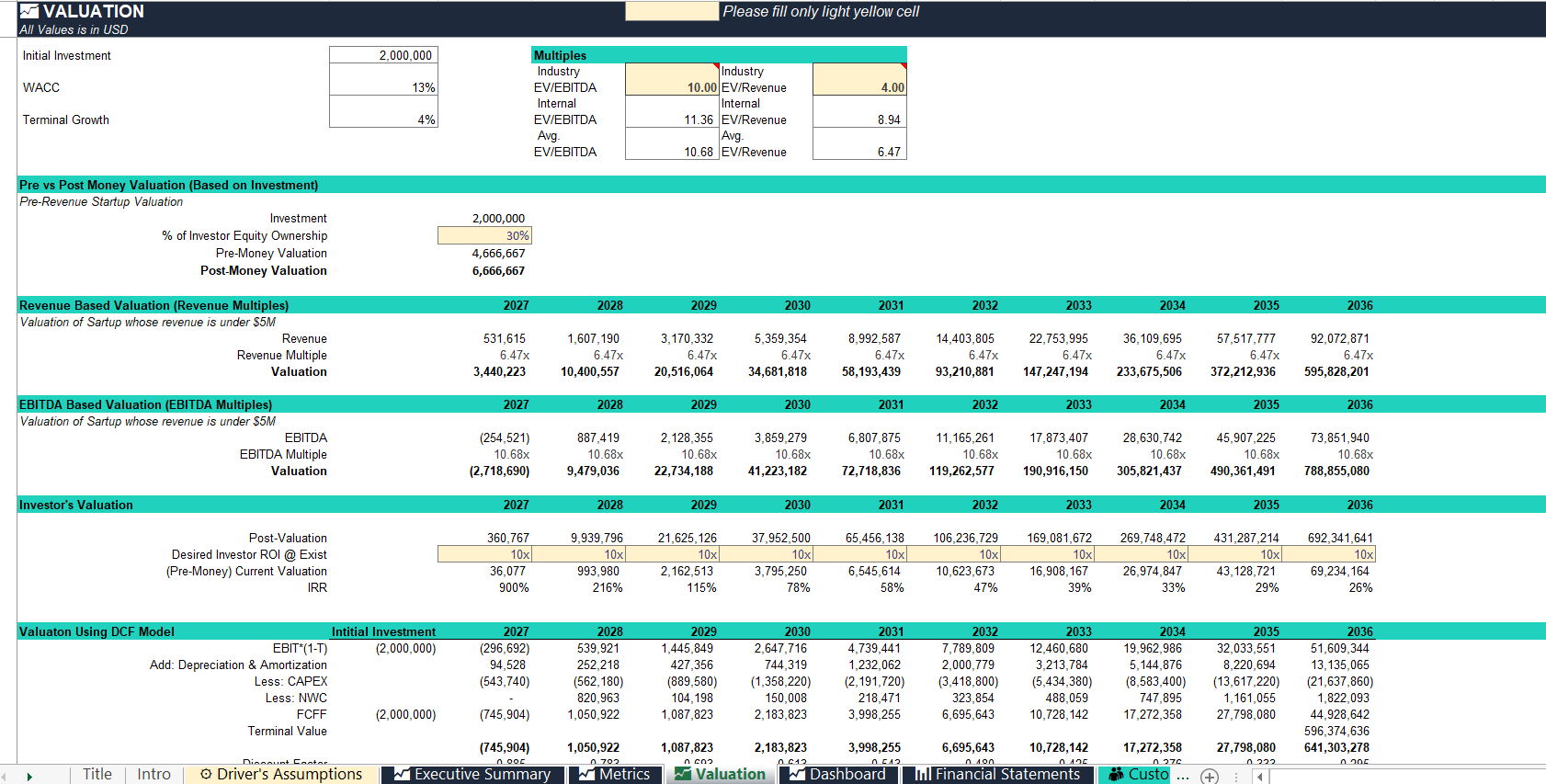Click the Custo... sheet tab
1546x784 pixels.
(x=1136, y=775)
